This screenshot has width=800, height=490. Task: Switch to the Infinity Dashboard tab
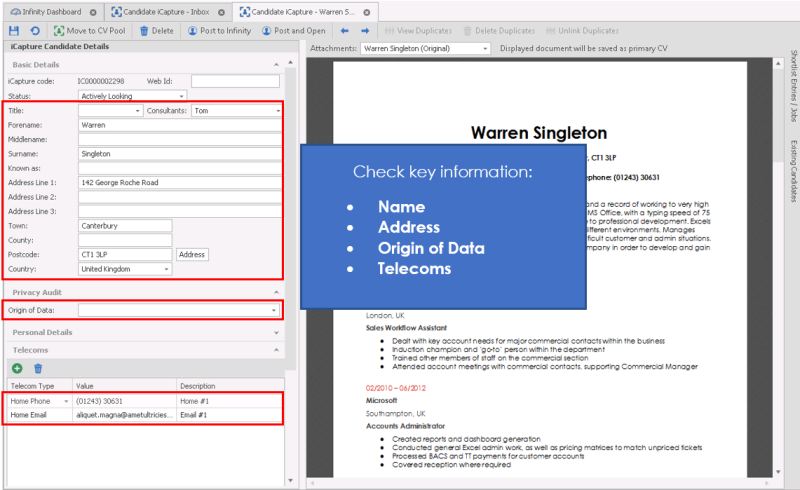click(x=50, y=12)
